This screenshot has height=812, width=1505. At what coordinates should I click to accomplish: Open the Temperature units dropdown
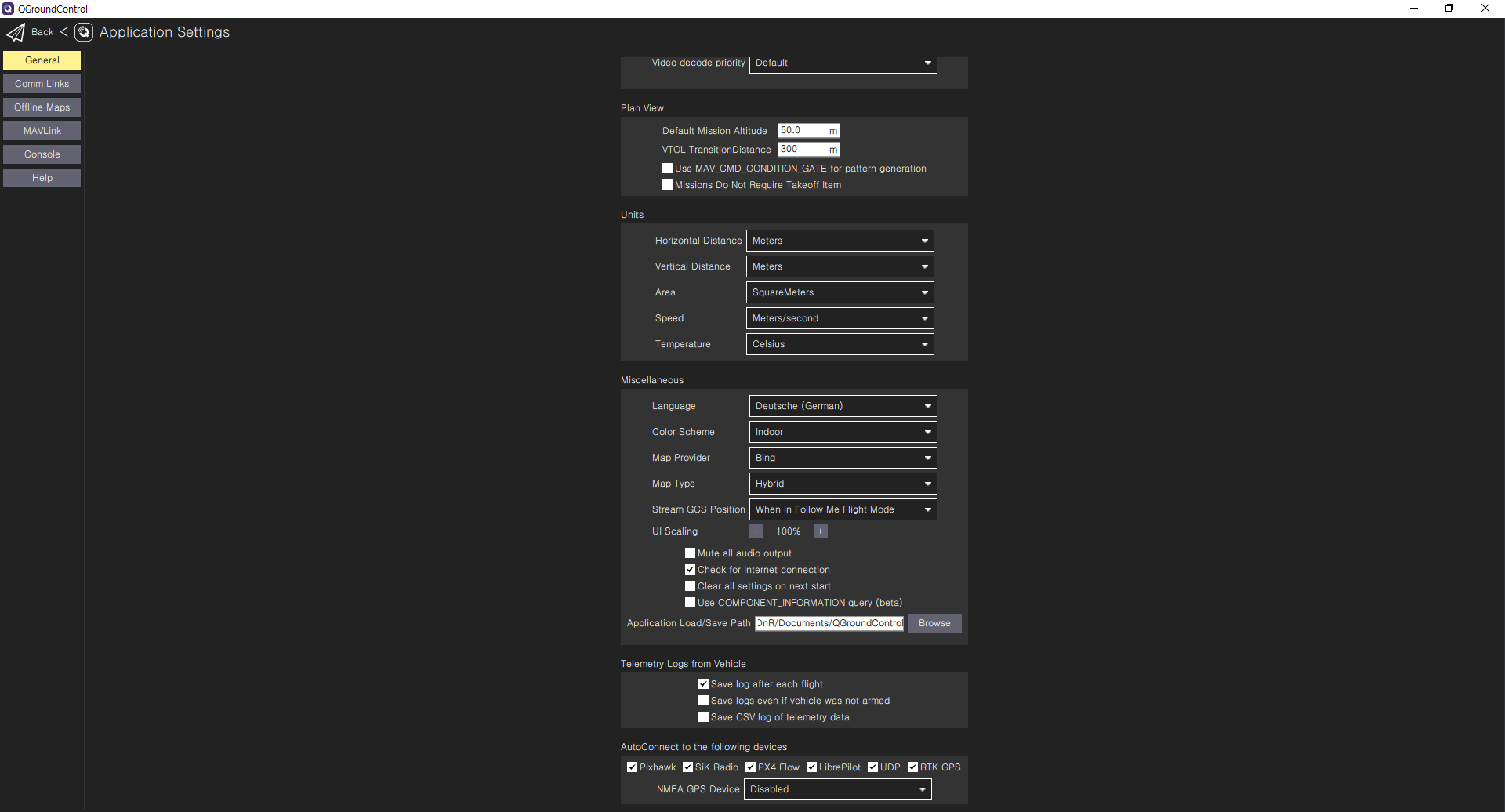(840, 343)
